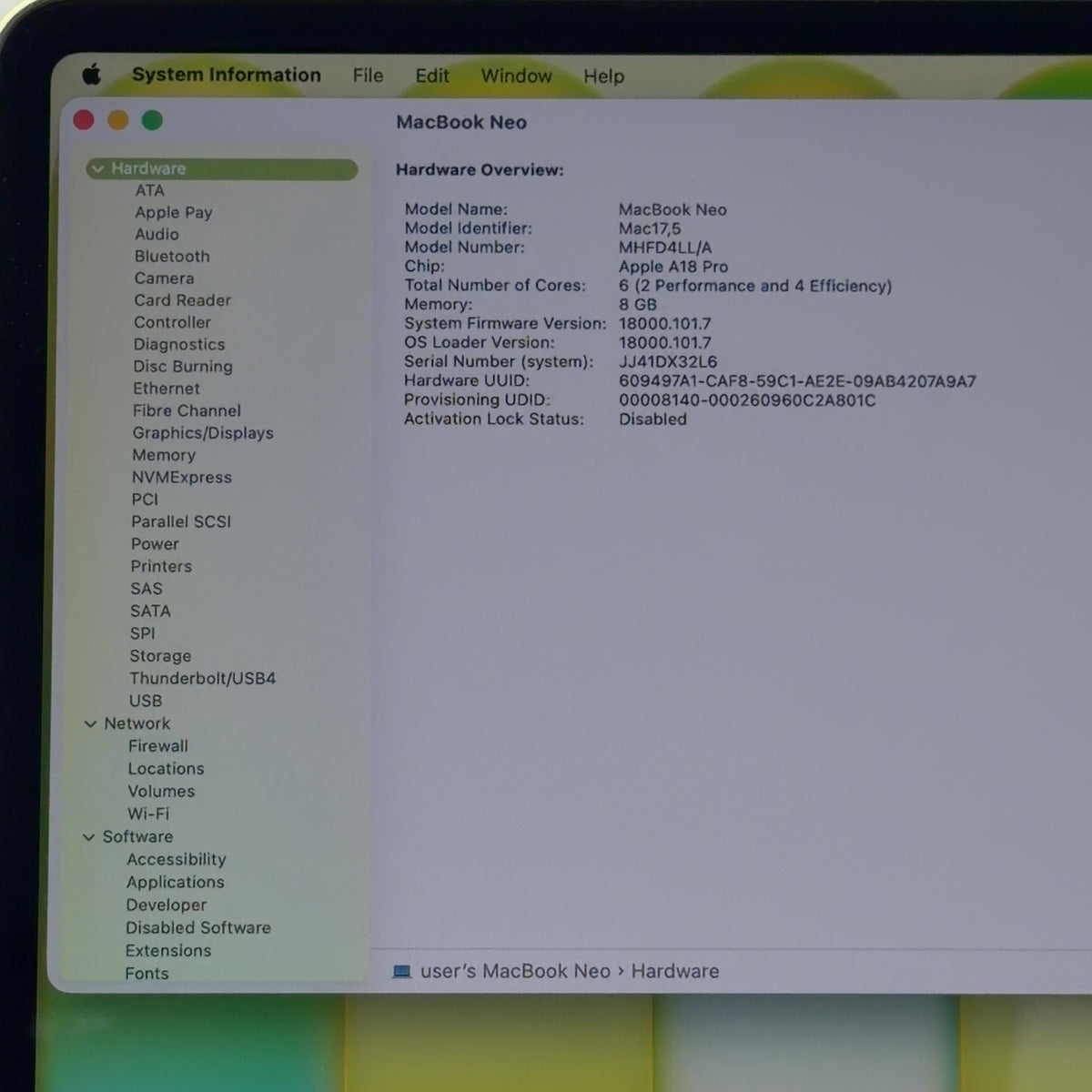This screenshot has width=1092, height=1092.
Task: Select Disabled Software in the sidebar
Action: pos(198,928)
